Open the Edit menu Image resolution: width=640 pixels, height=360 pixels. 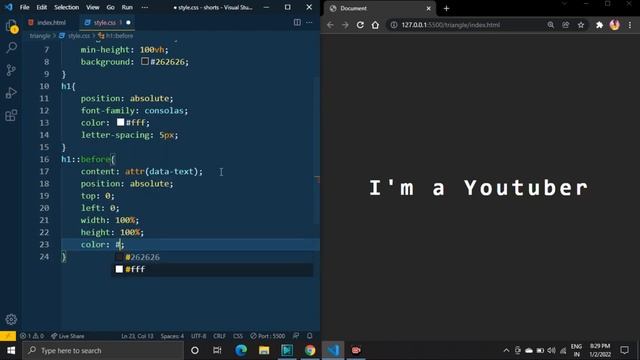pos(42,7)
